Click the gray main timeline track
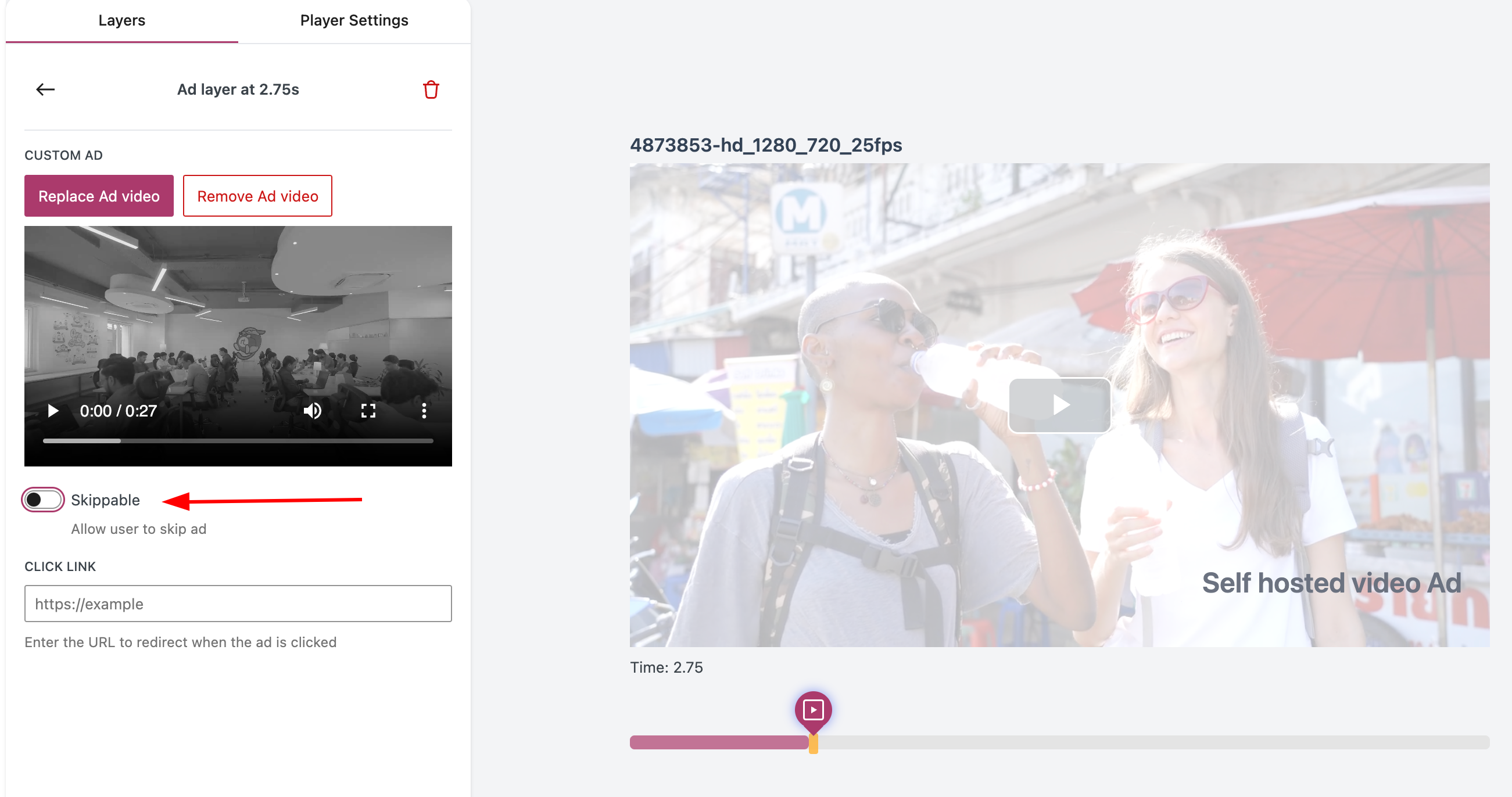 [x=1151, y=742]
